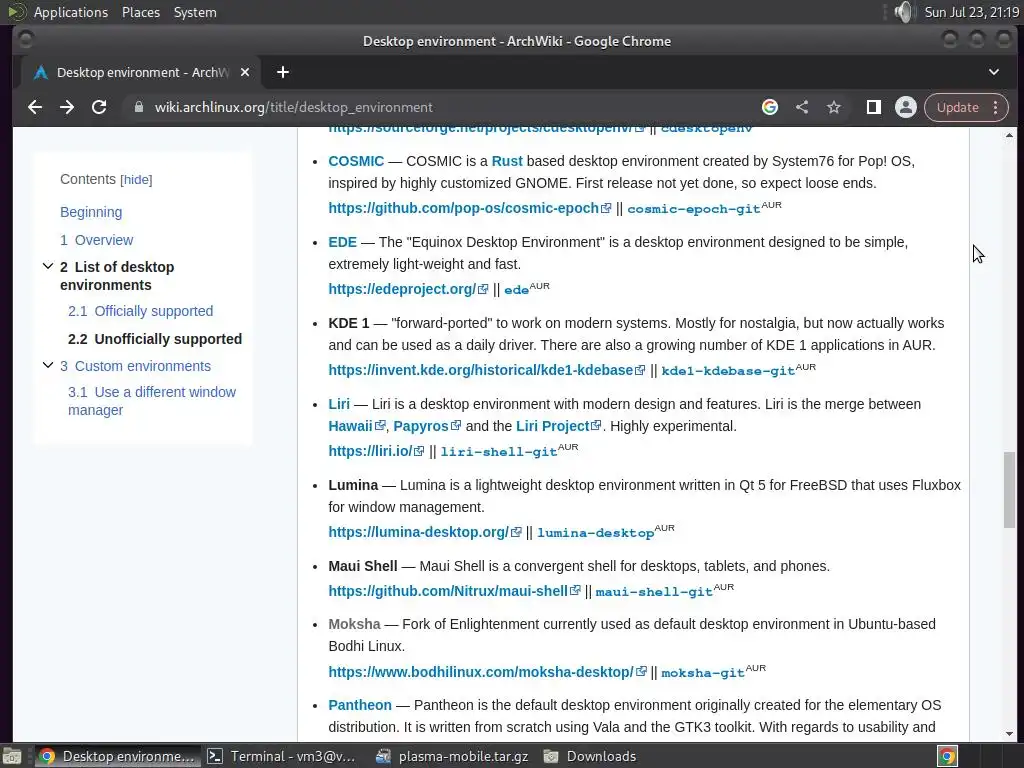
Task: Open the Pantheon wiki link
Action: (360, 705)
